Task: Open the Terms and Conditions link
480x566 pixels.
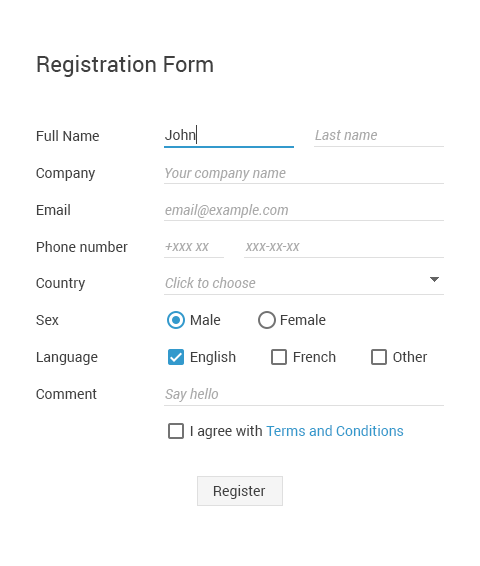Action: pos(335,431)
